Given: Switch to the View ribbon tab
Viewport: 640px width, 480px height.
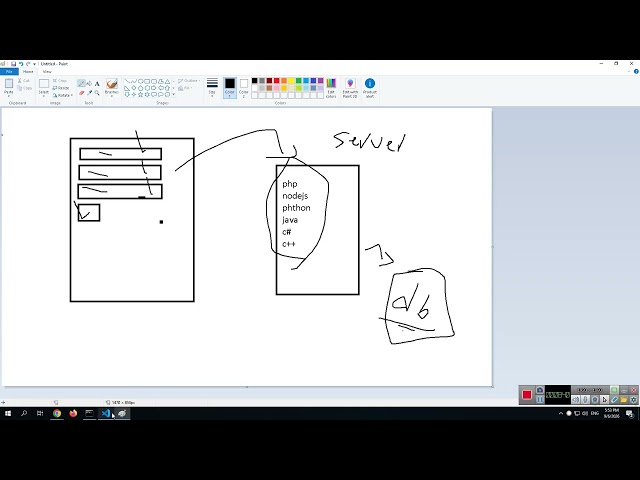Looking at the screenshot, I should click(x=47, y=71).
